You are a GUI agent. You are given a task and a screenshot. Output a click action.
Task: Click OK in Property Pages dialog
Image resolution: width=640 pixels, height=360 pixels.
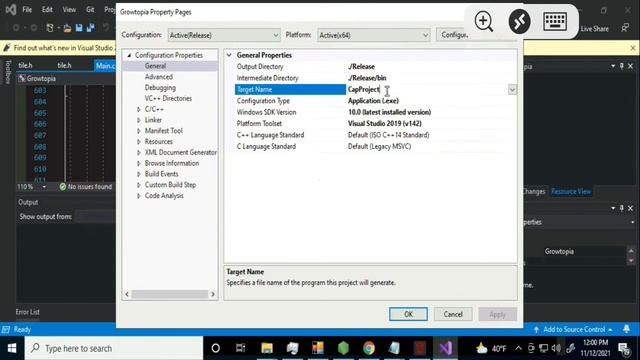point(408,314)
